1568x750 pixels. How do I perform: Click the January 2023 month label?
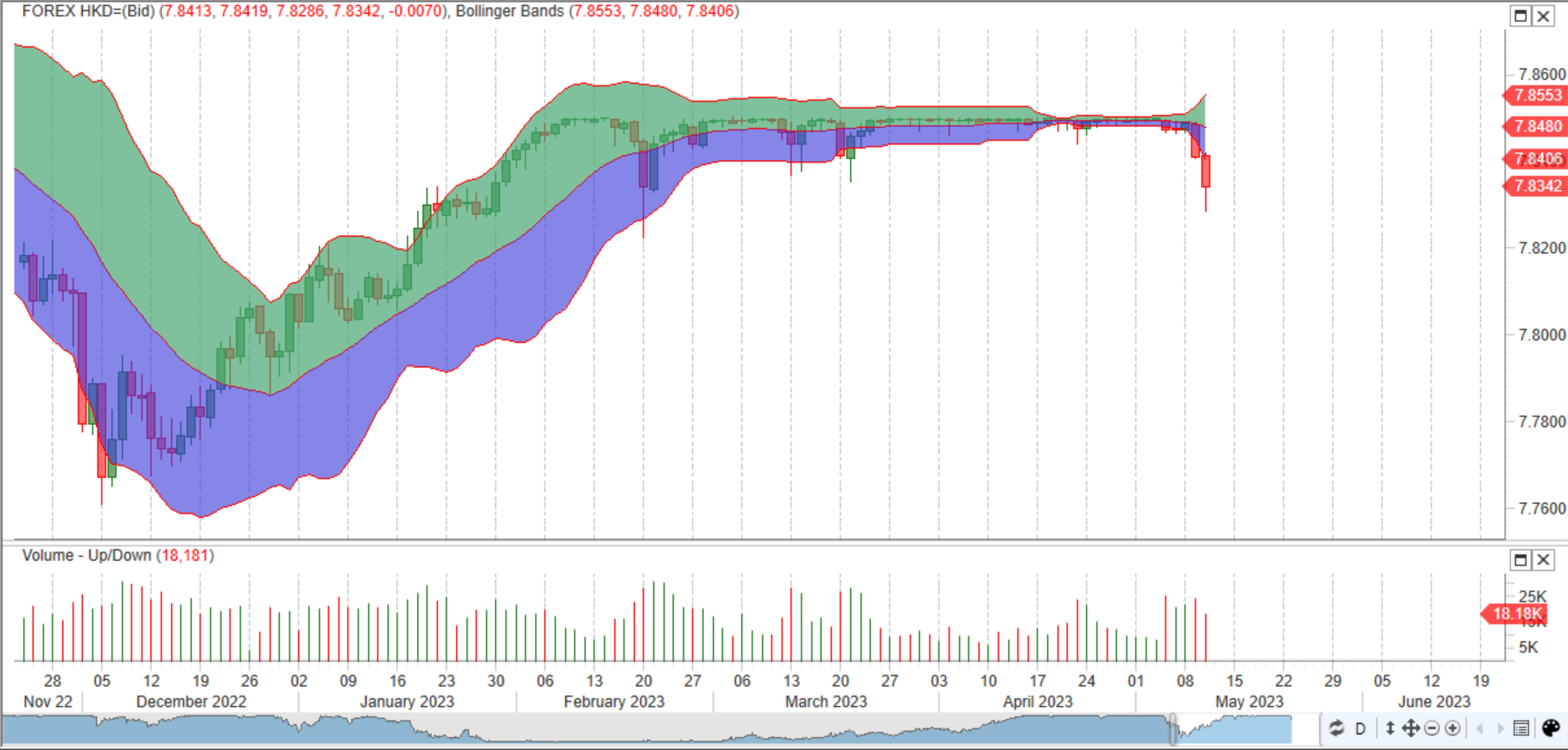[x=407, y=702]
